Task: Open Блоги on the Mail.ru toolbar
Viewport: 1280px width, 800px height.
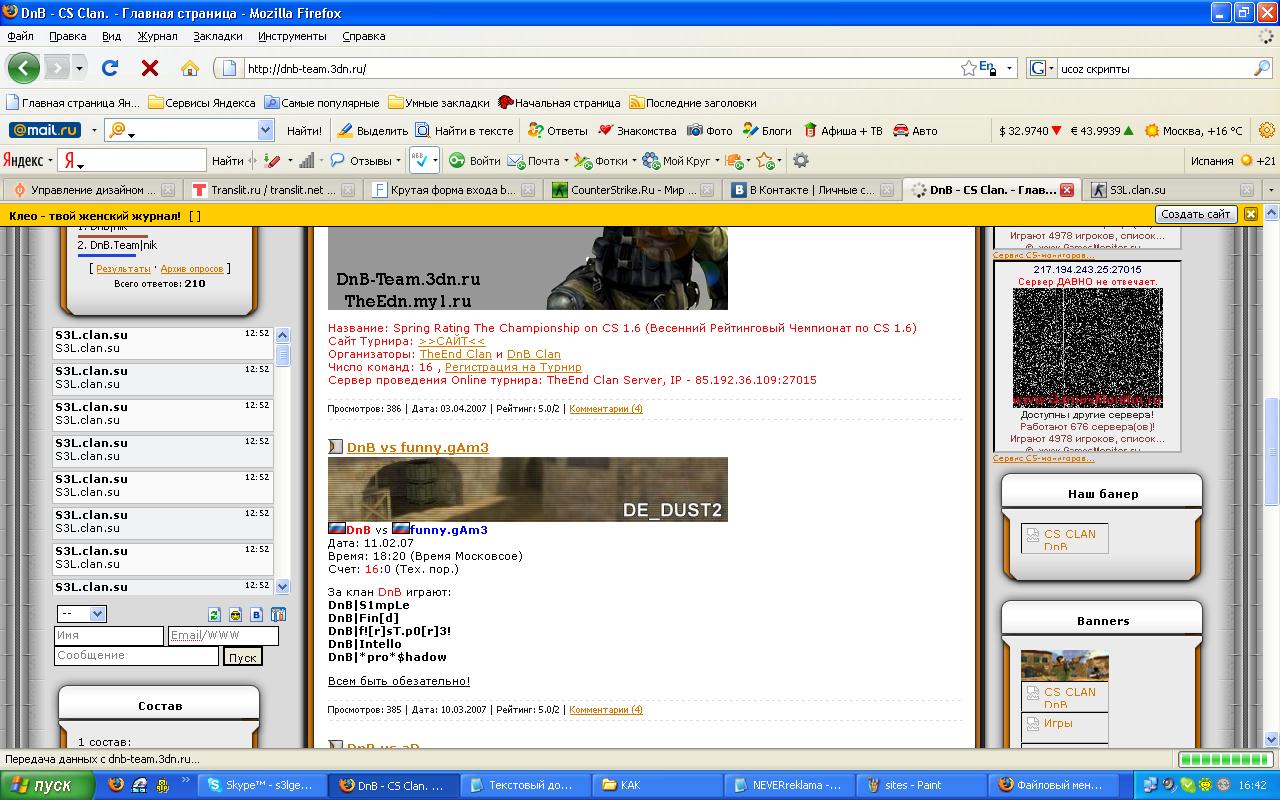Action: tap(767, 130)
